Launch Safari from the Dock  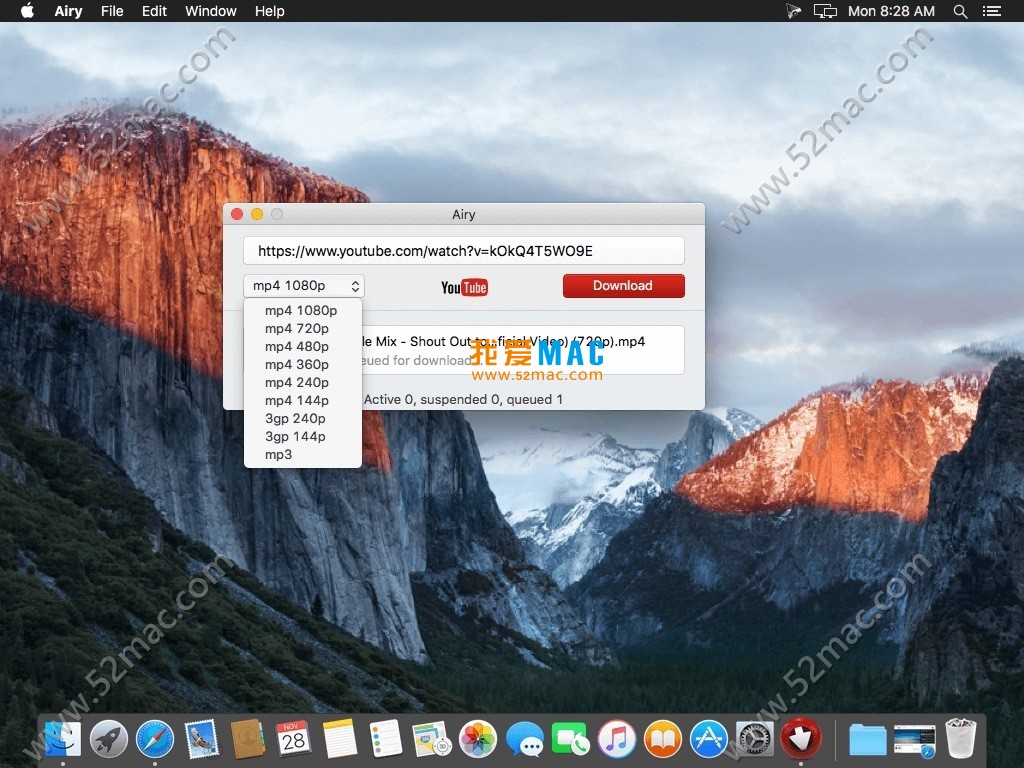click(x=155, y=740)
